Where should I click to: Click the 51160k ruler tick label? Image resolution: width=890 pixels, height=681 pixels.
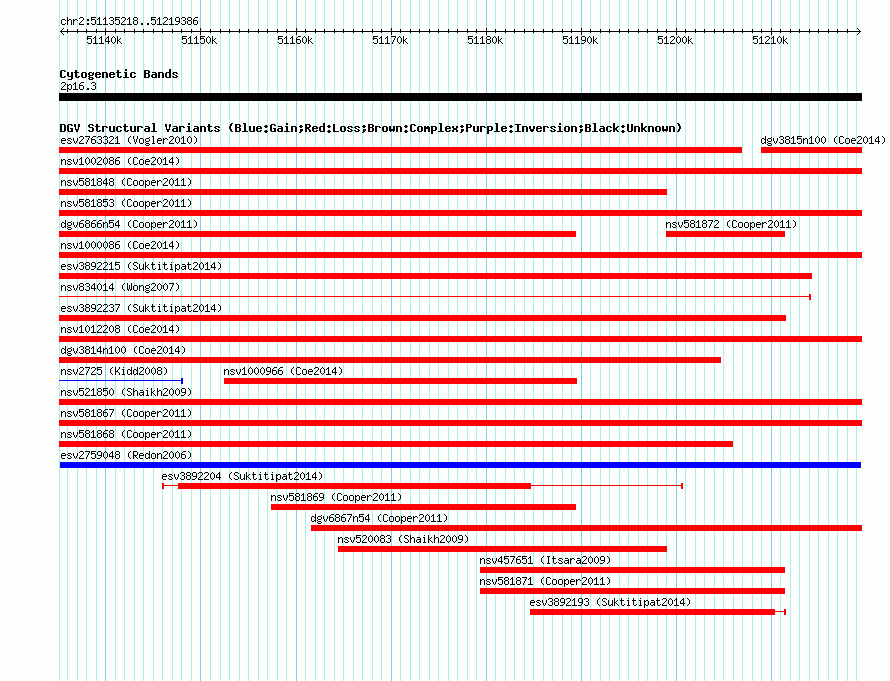point(295,40)
